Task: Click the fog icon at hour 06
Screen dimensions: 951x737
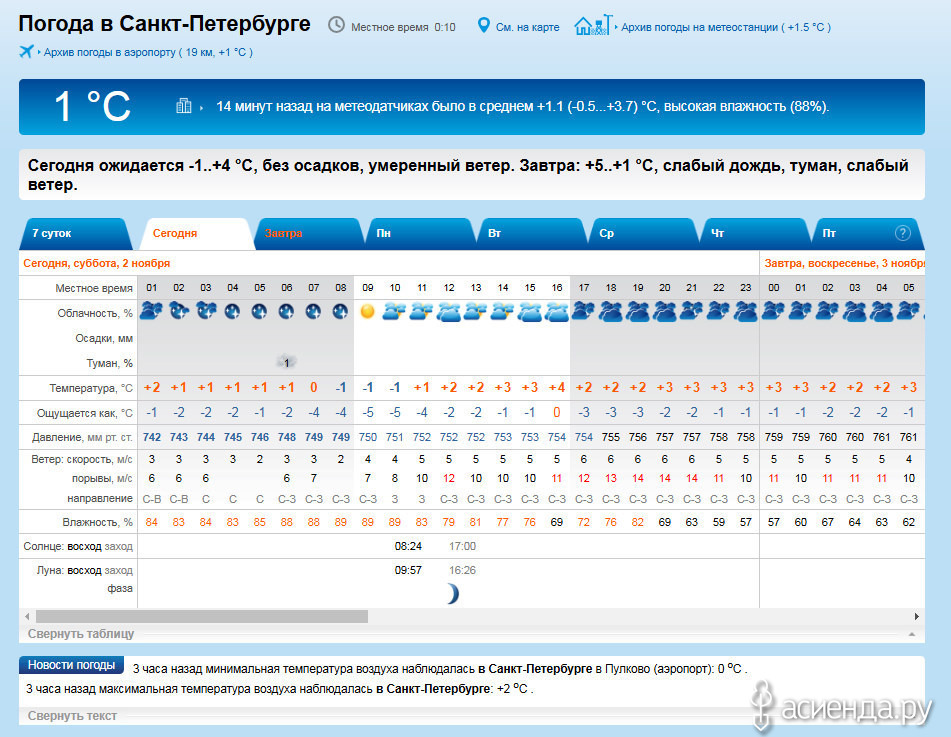Action: pyautogui.click(x=286, y=362)
